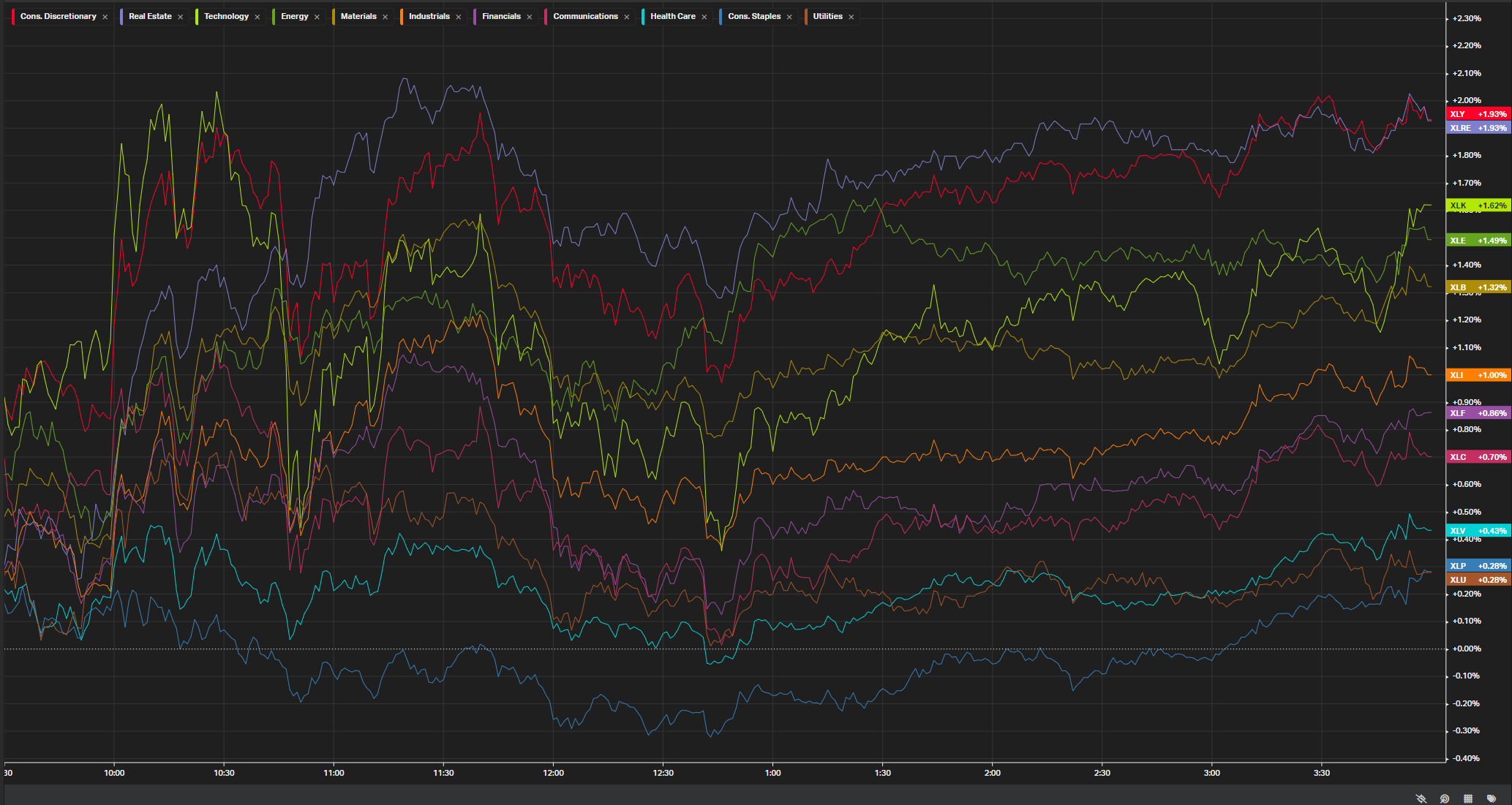1512x805 pixels.
Task: Click the 12:00 time axis marker
Action: tap(553, 773)
